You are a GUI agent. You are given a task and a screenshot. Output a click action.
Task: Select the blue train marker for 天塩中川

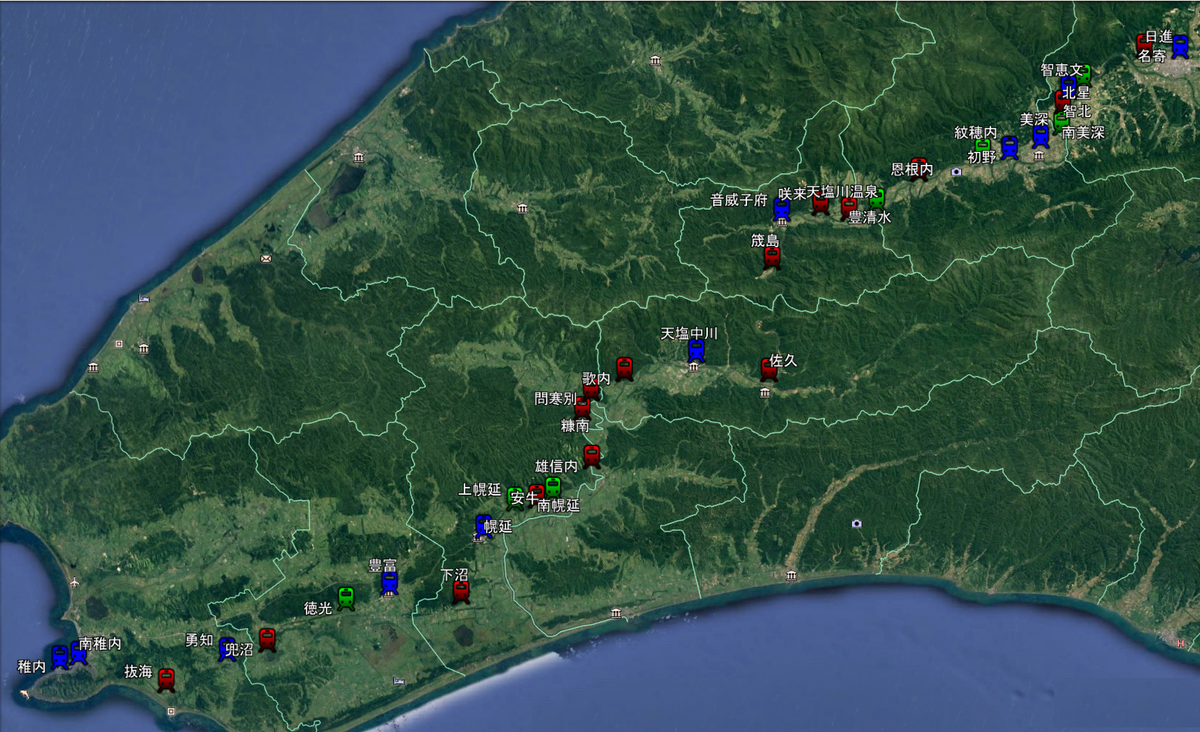[x=696, y=350]
